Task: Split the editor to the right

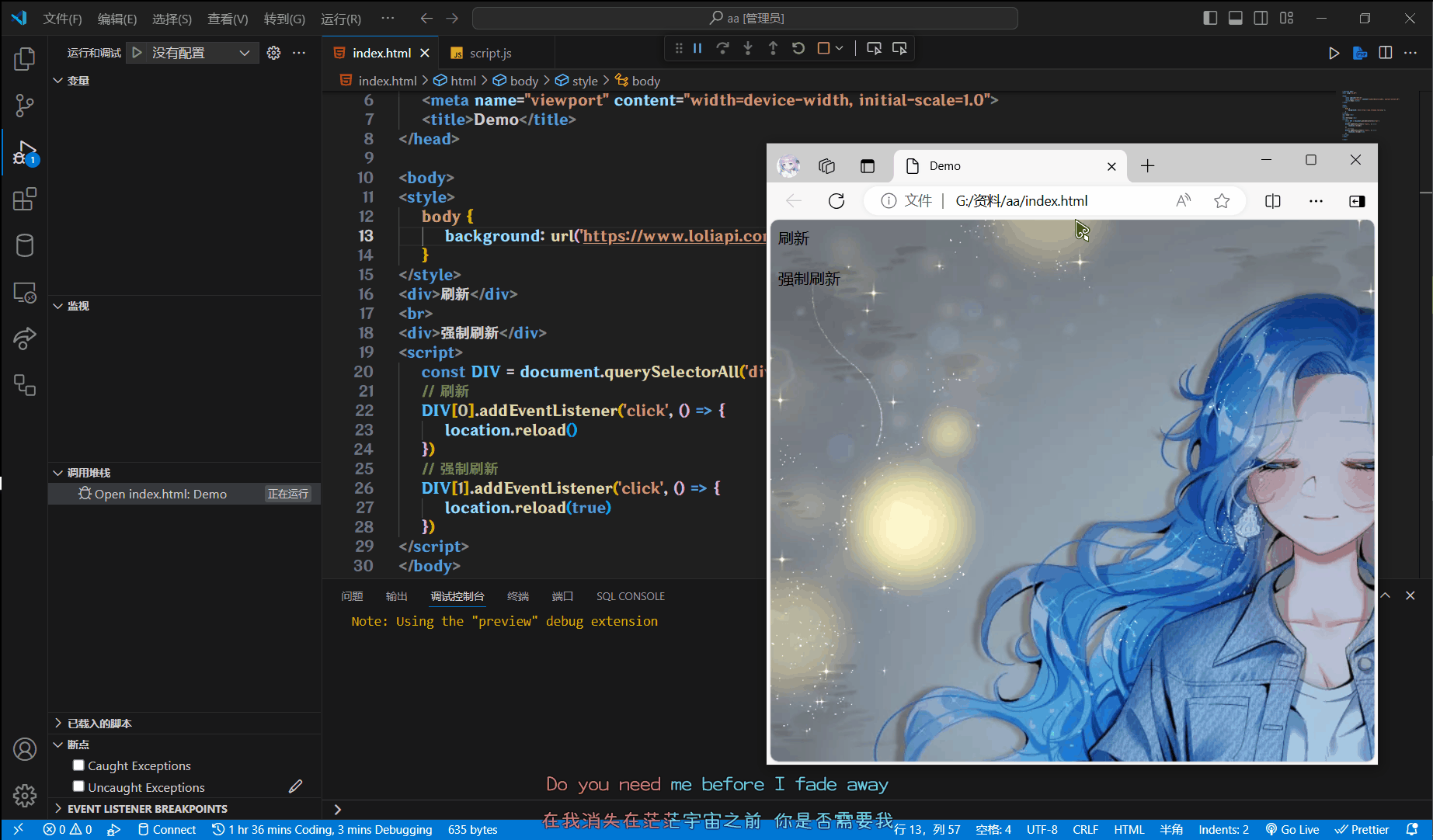Action: point(1386,53)
